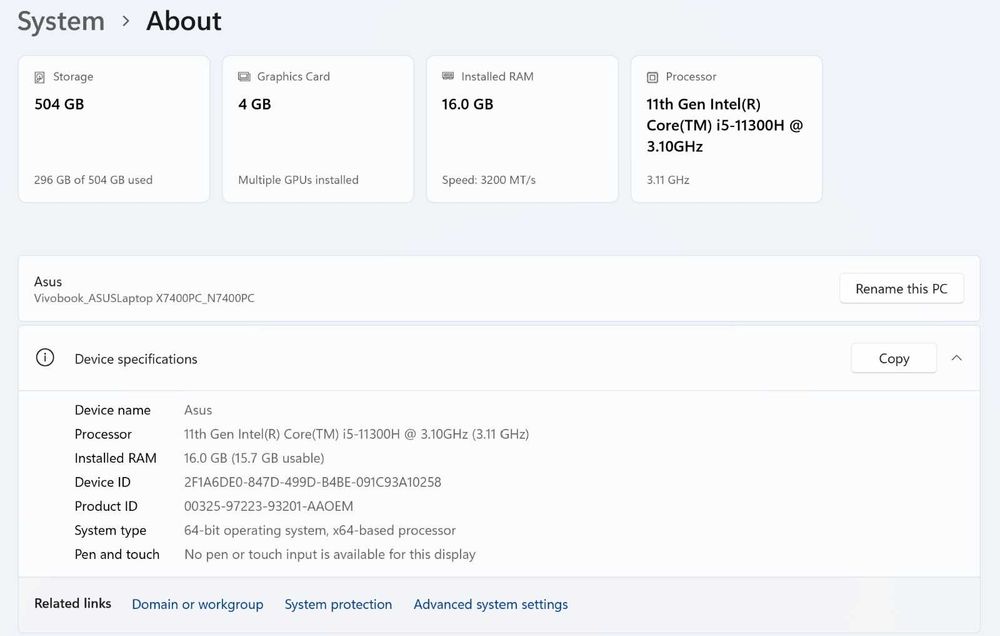Open the Graphics Card 4 GB card
The image size is (1000, 636).
pos(318,130)
